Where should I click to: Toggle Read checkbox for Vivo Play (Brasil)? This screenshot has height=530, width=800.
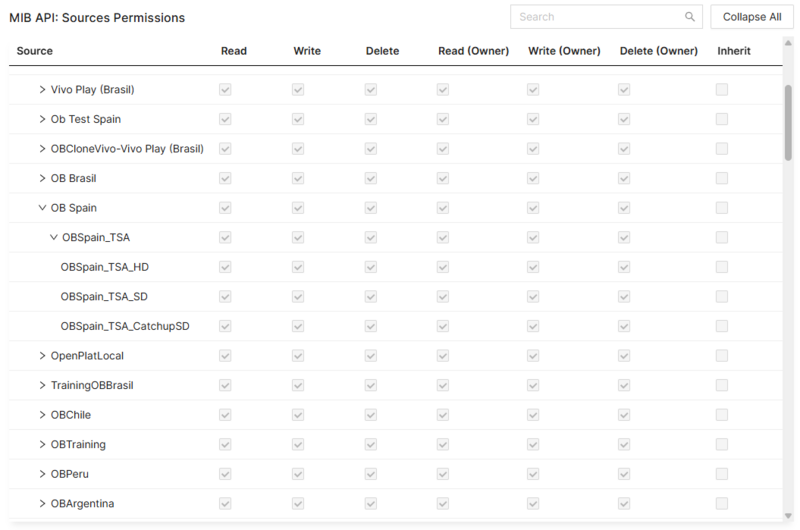226,90
